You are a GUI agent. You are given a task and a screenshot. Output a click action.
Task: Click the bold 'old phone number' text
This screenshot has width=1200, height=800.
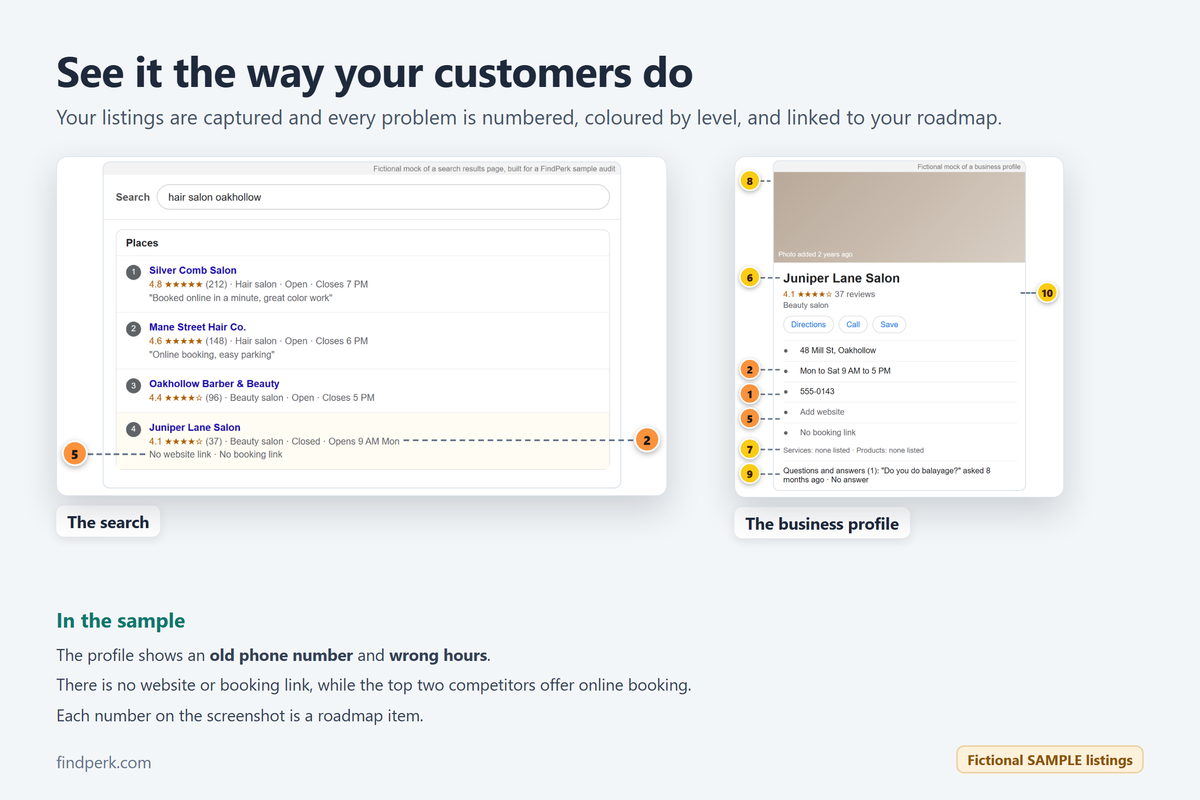281,656
